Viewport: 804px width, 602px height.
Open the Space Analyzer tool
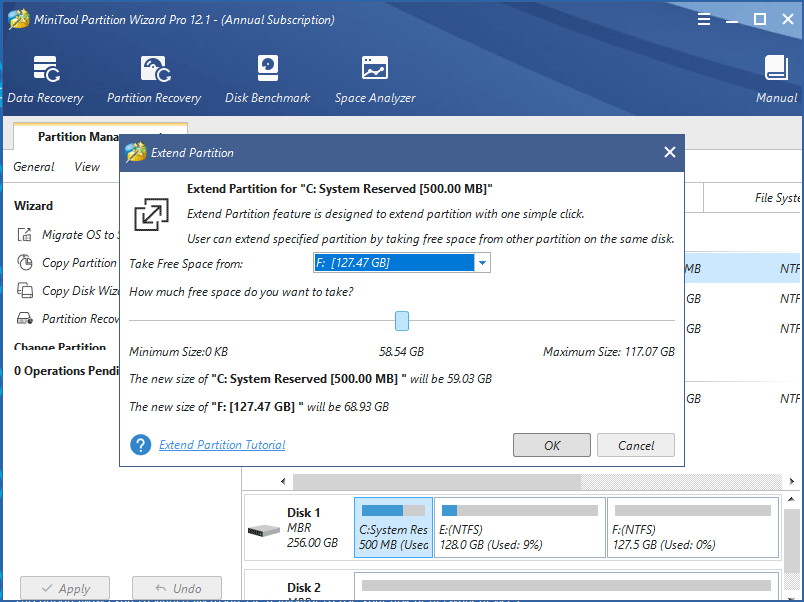(375, 79)
